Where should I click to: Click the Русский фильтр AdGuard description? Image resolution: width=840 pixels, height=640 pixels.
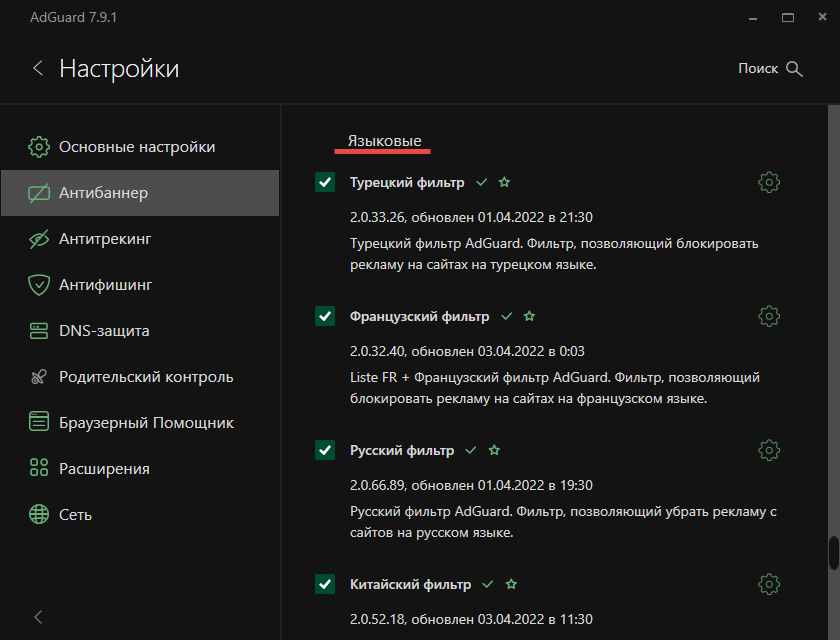coord(563,522)
